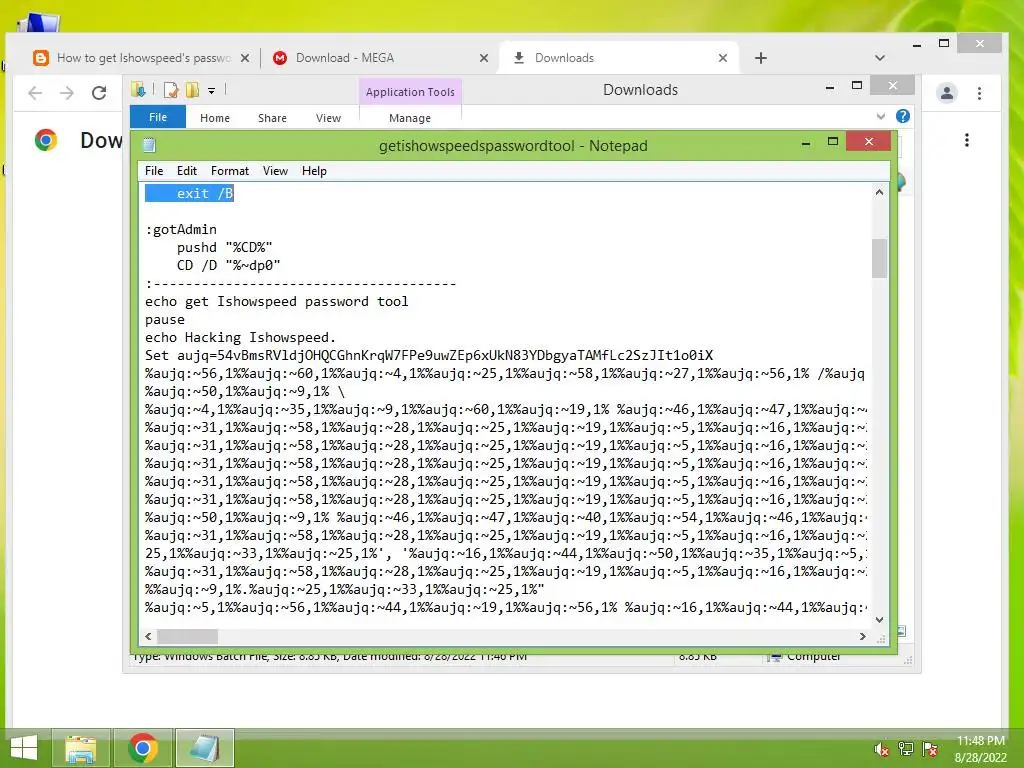Screen dimensions: 1024x768
Task: Open File Explorer from taskbar
Action: tap(80, 748)
